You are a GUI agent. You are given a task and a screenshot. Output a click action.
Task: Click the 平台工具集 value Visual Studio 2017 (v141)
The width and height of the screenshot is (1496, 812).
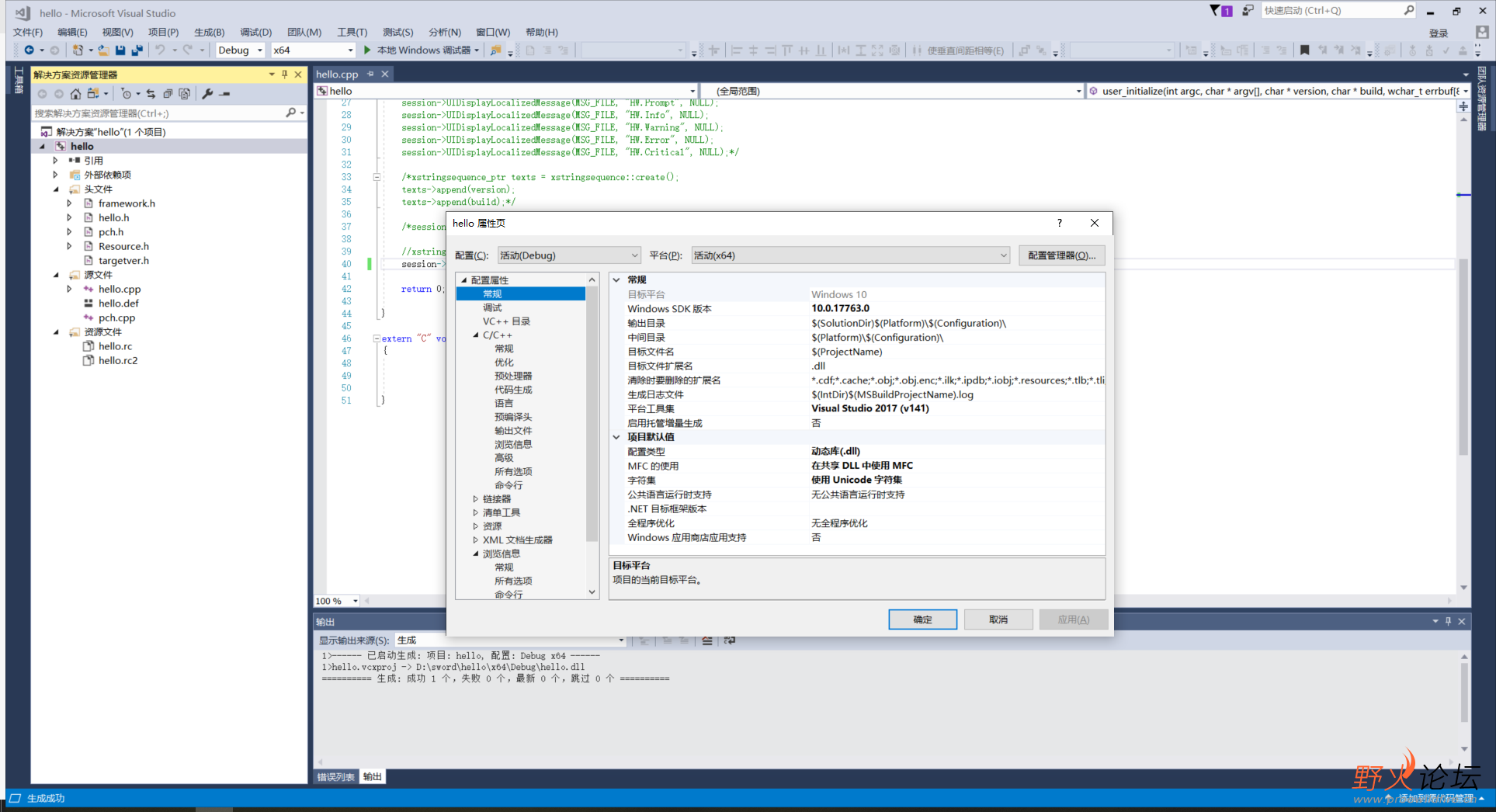point(869,409)
